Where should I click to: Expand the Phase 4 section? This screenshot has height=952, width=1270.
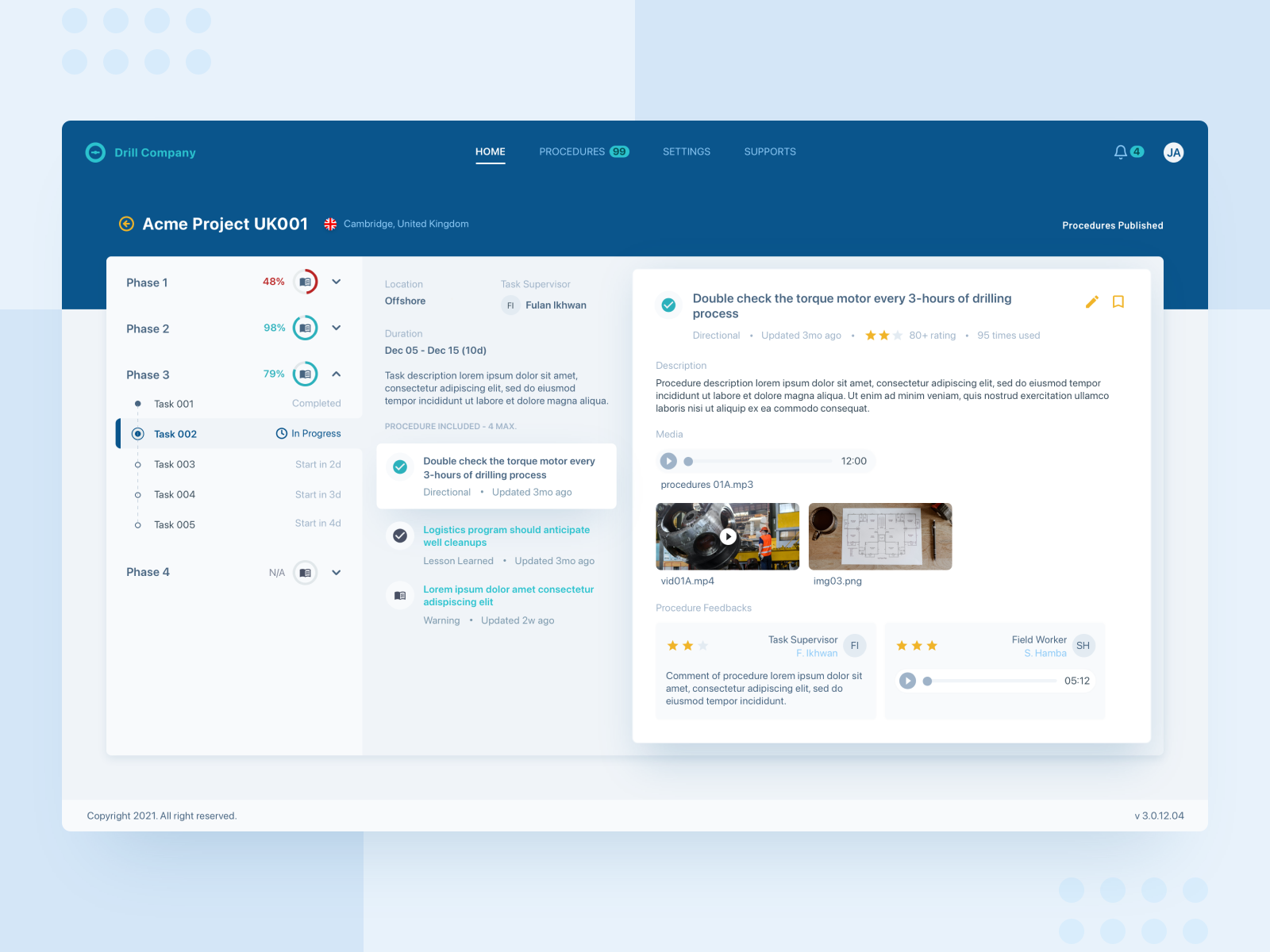pyautogui.click(x=337, y=572)
